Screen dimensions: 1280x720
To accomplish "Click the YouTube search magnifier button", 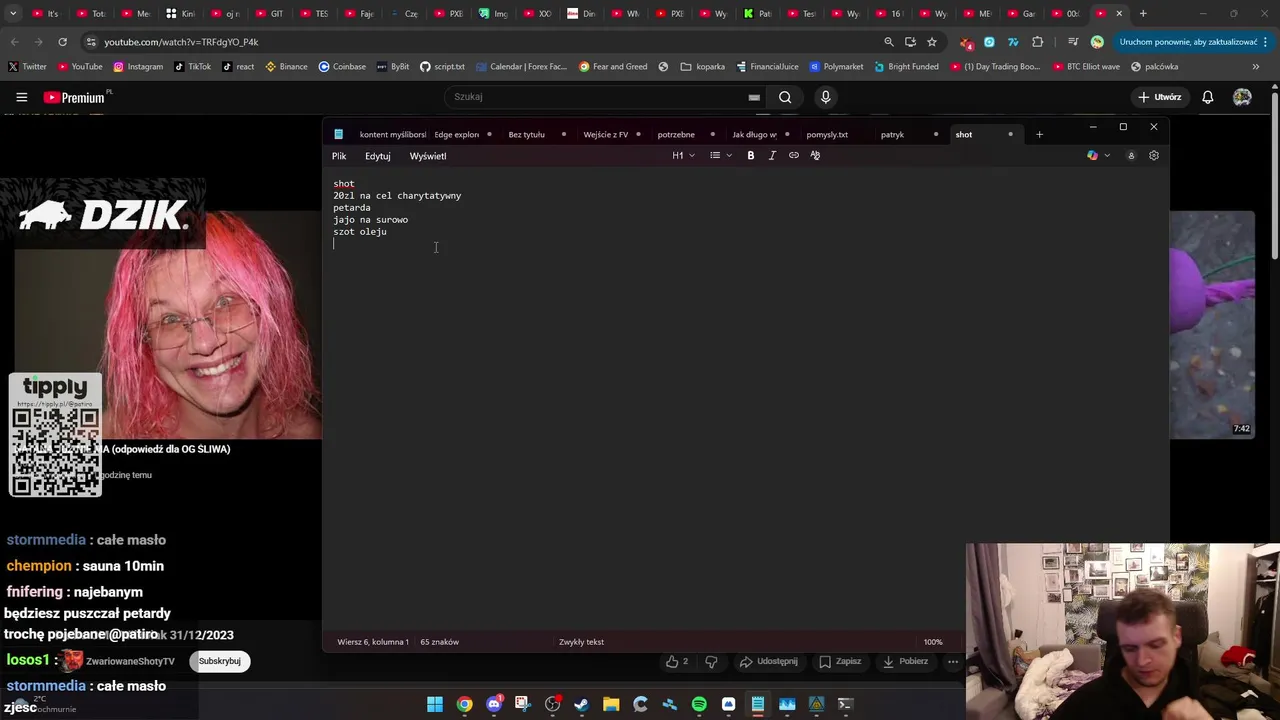I will 785,97.
